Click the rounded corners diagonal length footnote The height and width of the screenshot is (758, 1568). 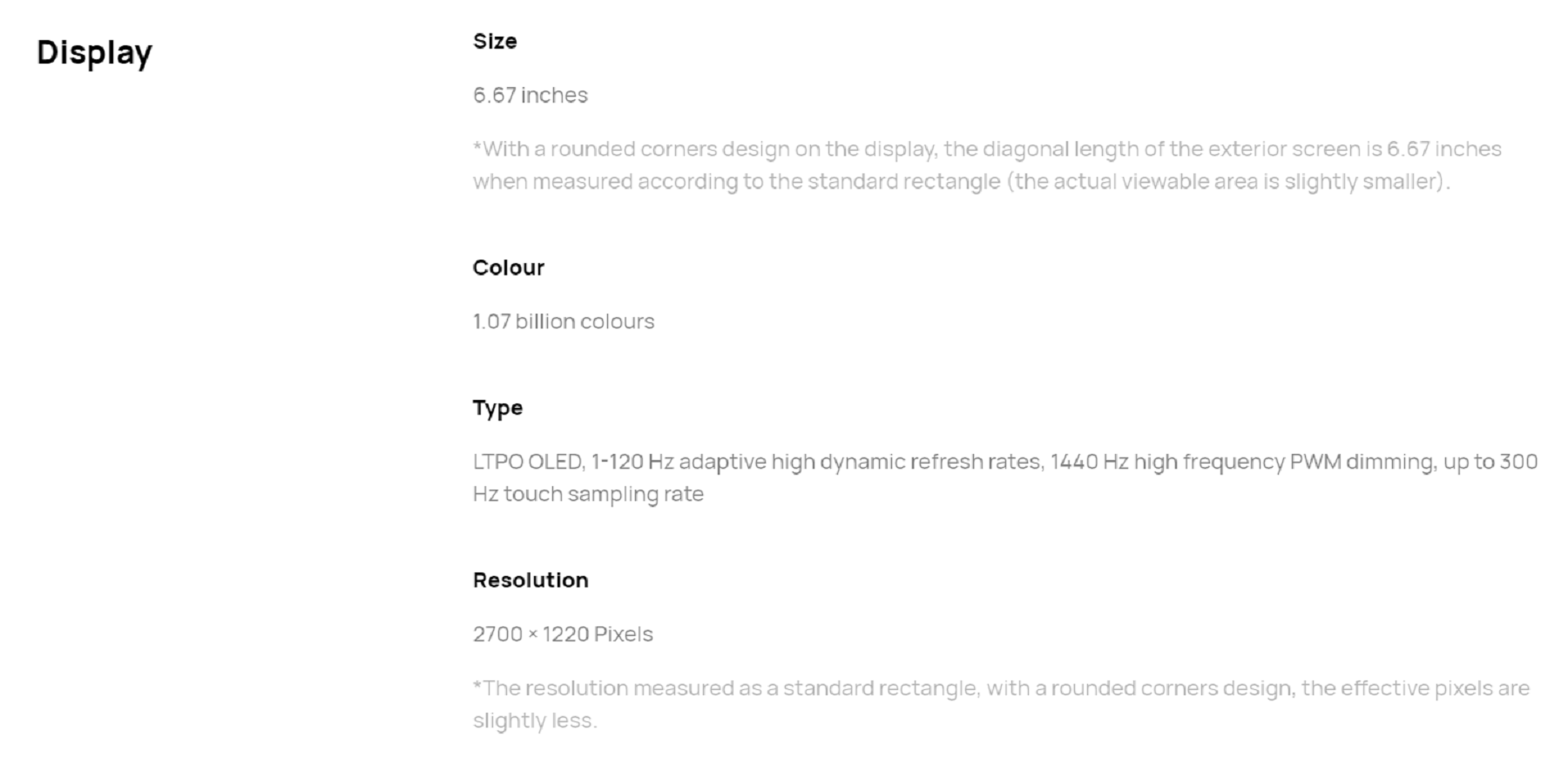point(987,165)
